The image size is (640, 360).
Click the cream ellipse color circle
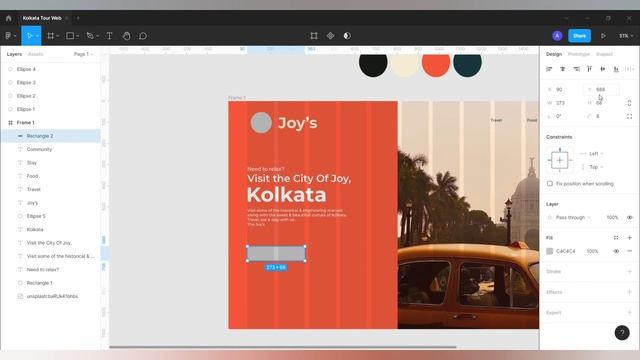404,64
